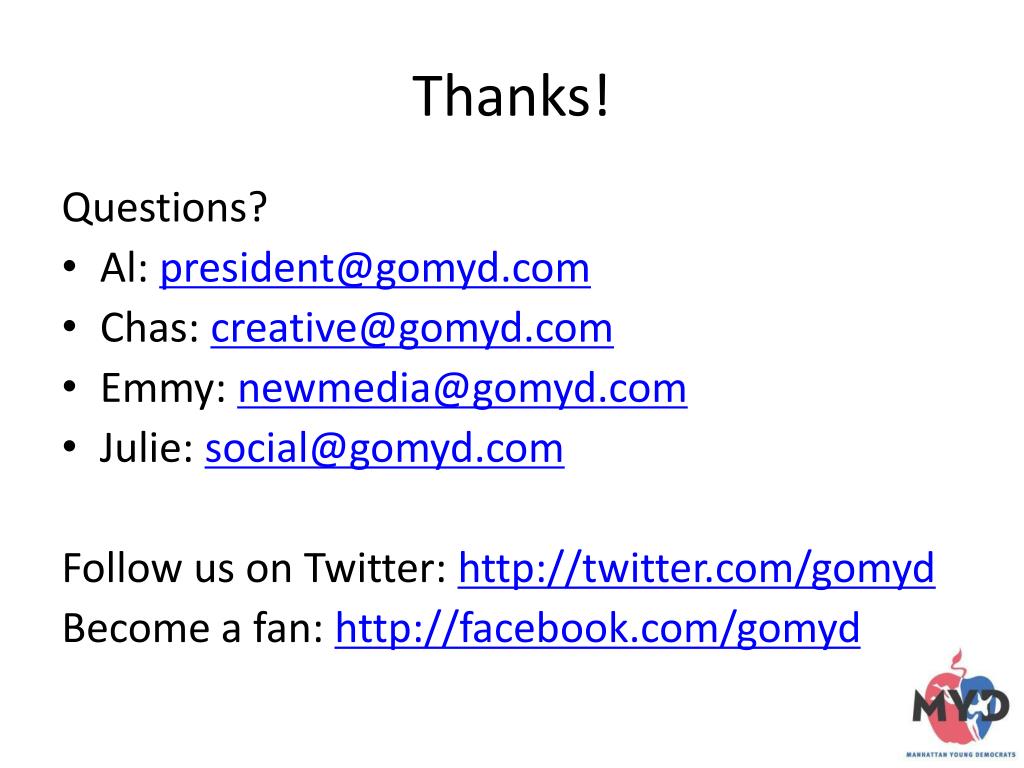Open the president@gomyd.com email link
The width and height of the screenshot is (1024, 768).
tap(375, 268)
